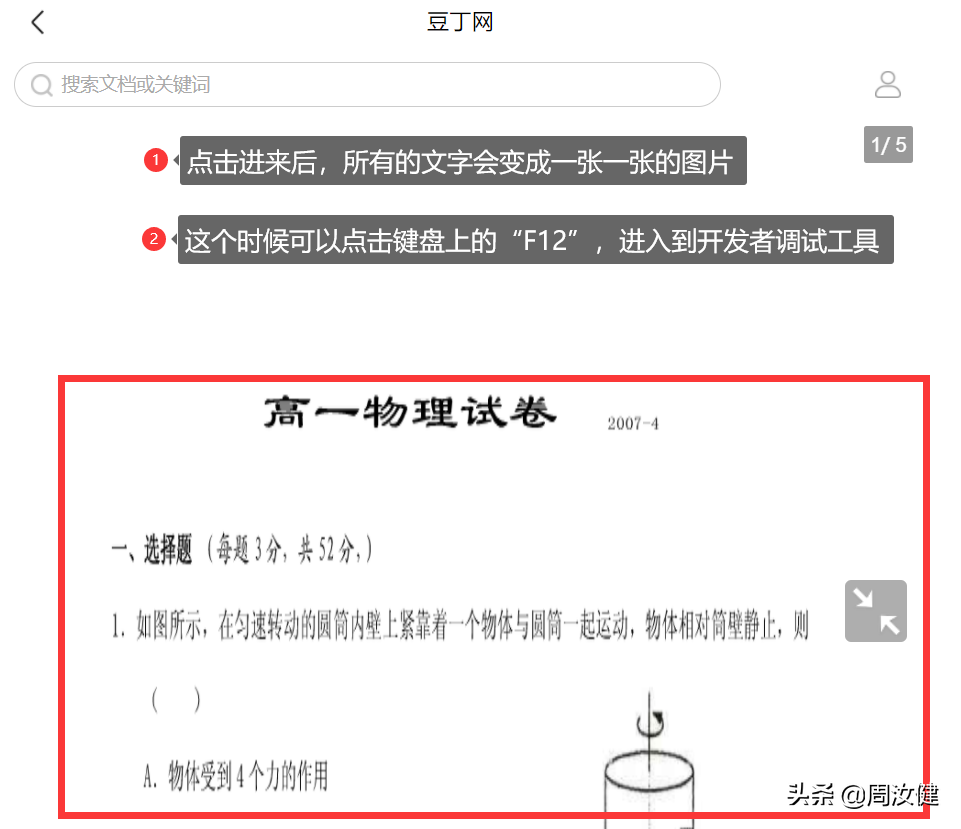Focus the 搜索文档或关键词 search field
Viewport: 961px width, 829px height.
(x=367, y=85)
